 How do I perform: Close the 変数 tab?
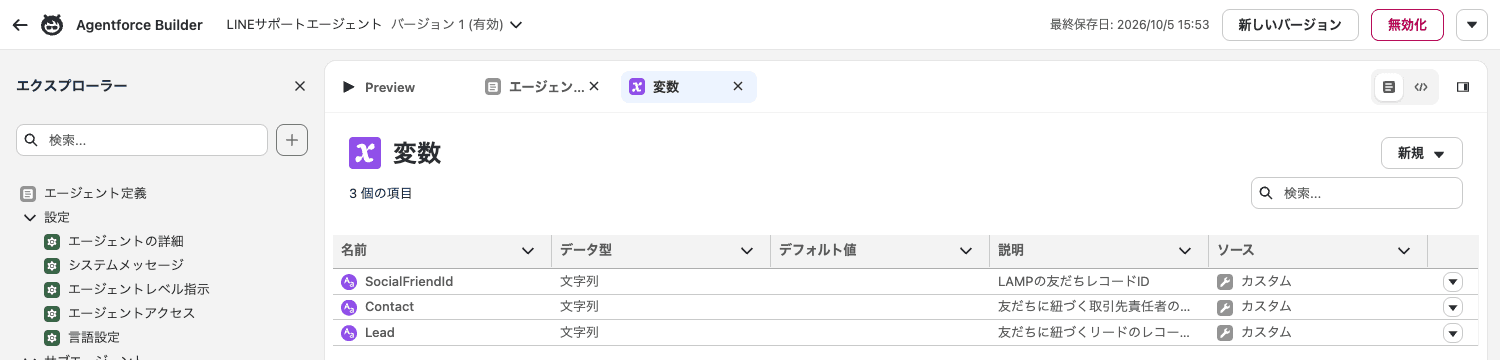tap(738, 86)
